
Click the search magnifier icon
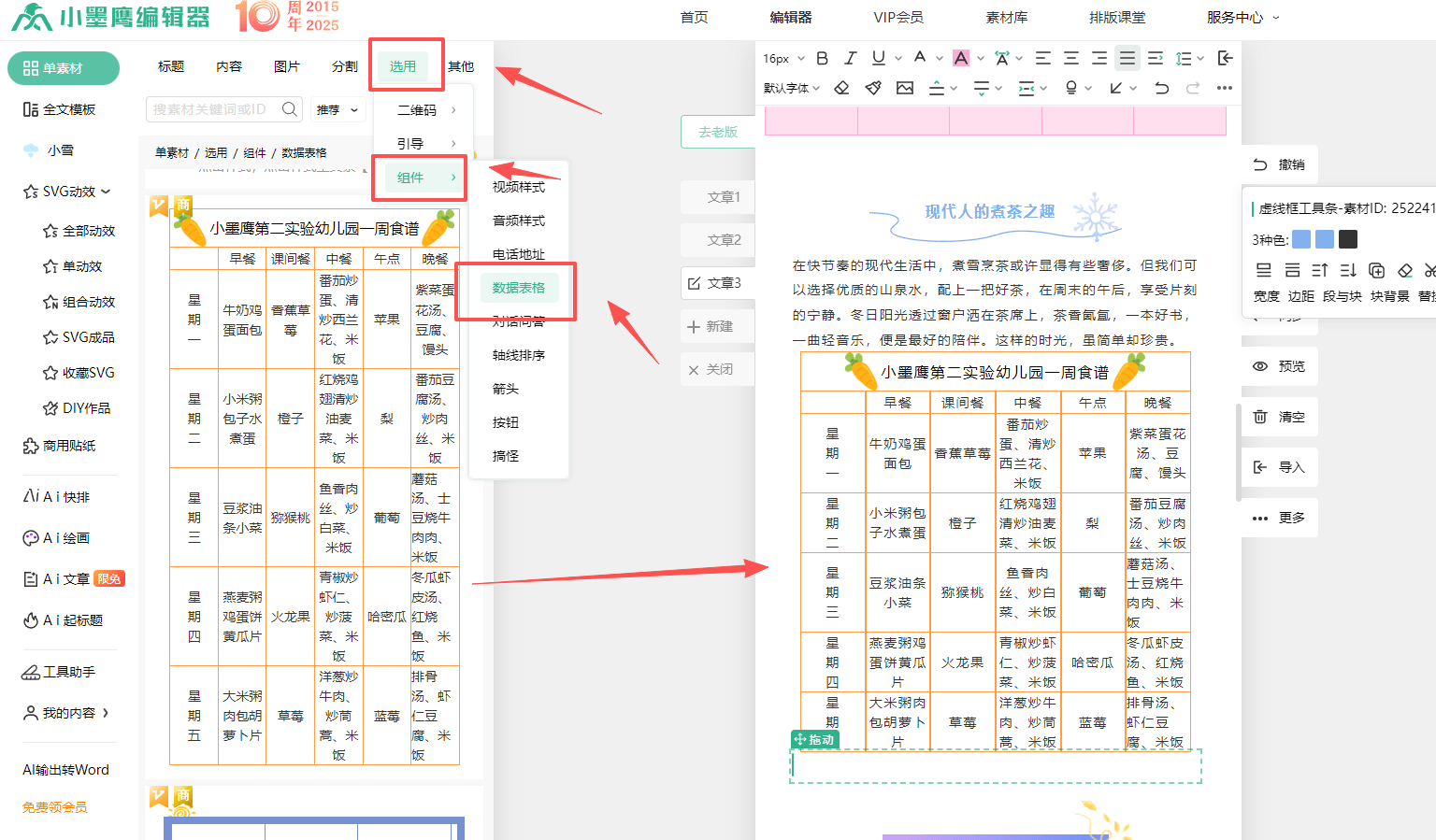click(290, 109)
